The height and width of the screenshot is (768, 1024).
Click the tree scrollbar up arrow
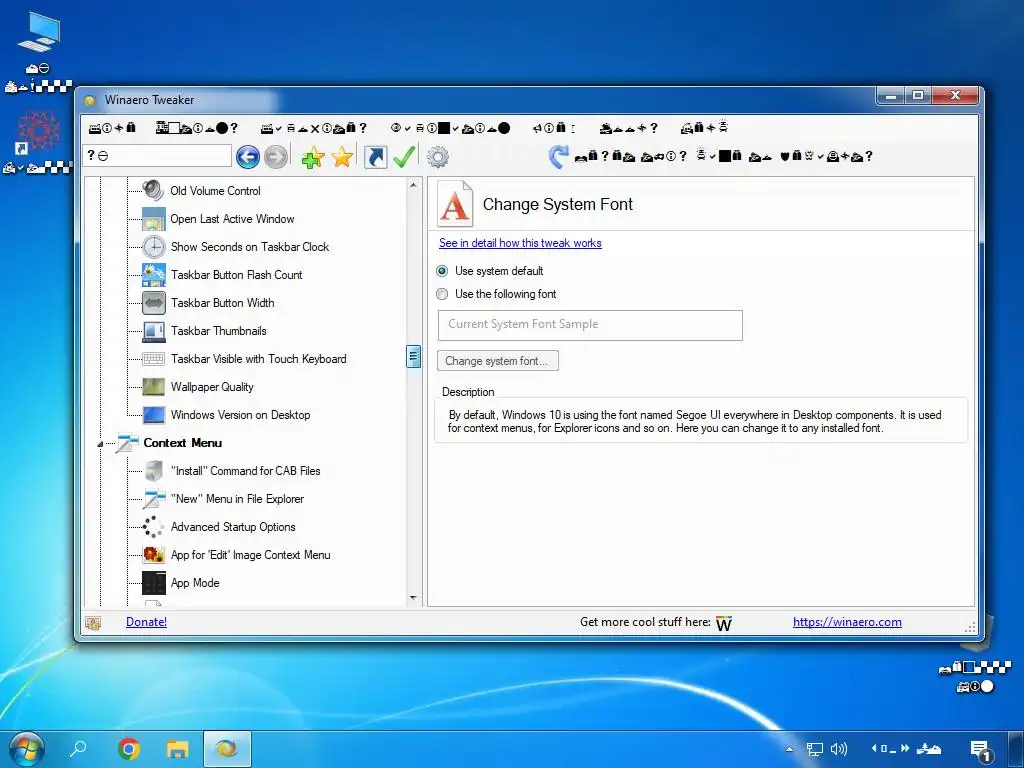413,185
